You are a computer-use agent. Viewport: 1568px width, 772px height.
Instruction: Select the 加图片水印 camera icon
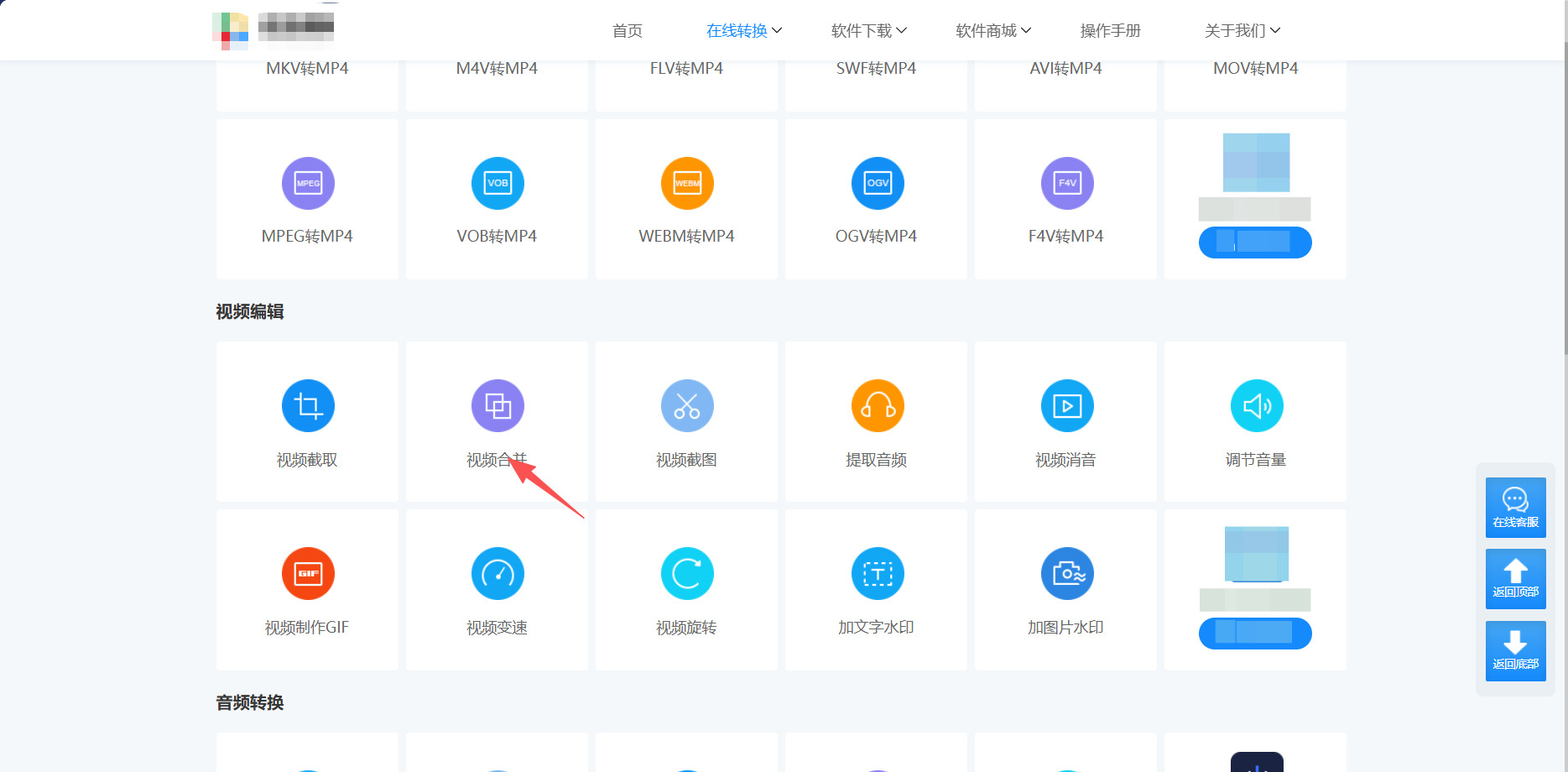(1067, 574)
